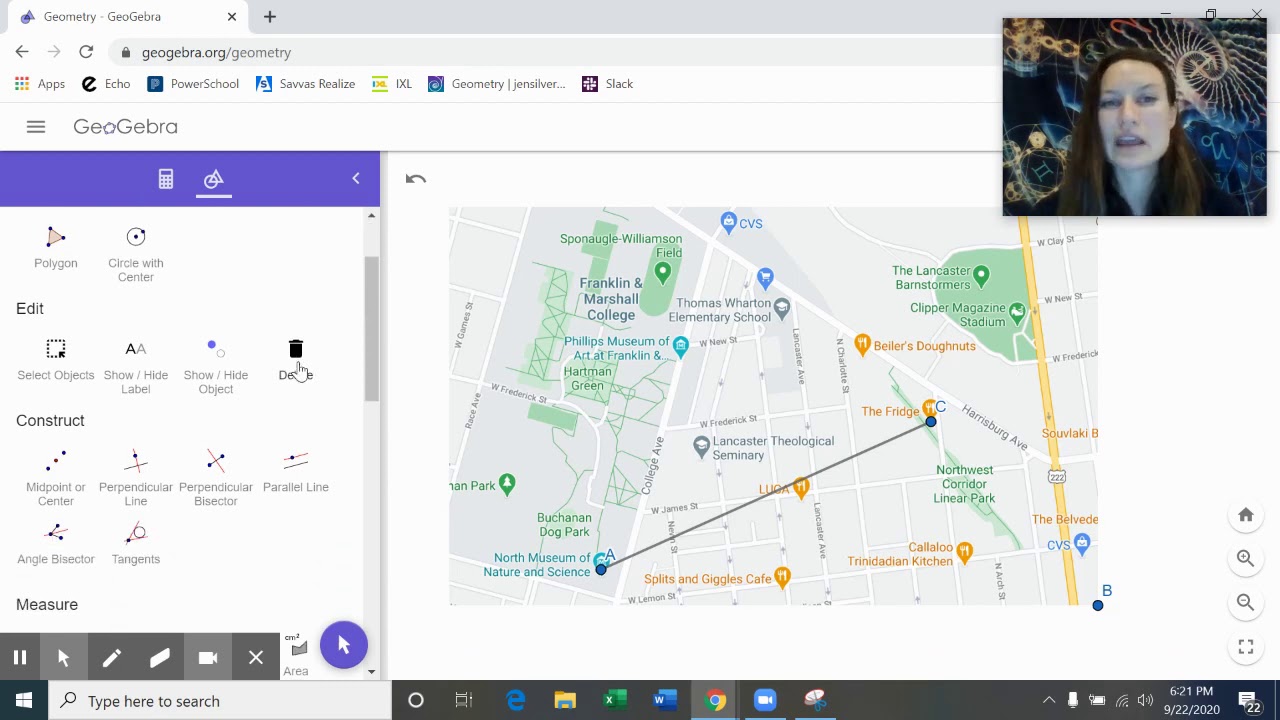The width and height of the screenshot is (1280, 720).
Task: Open Word from the taskbar
Action: 665,701
